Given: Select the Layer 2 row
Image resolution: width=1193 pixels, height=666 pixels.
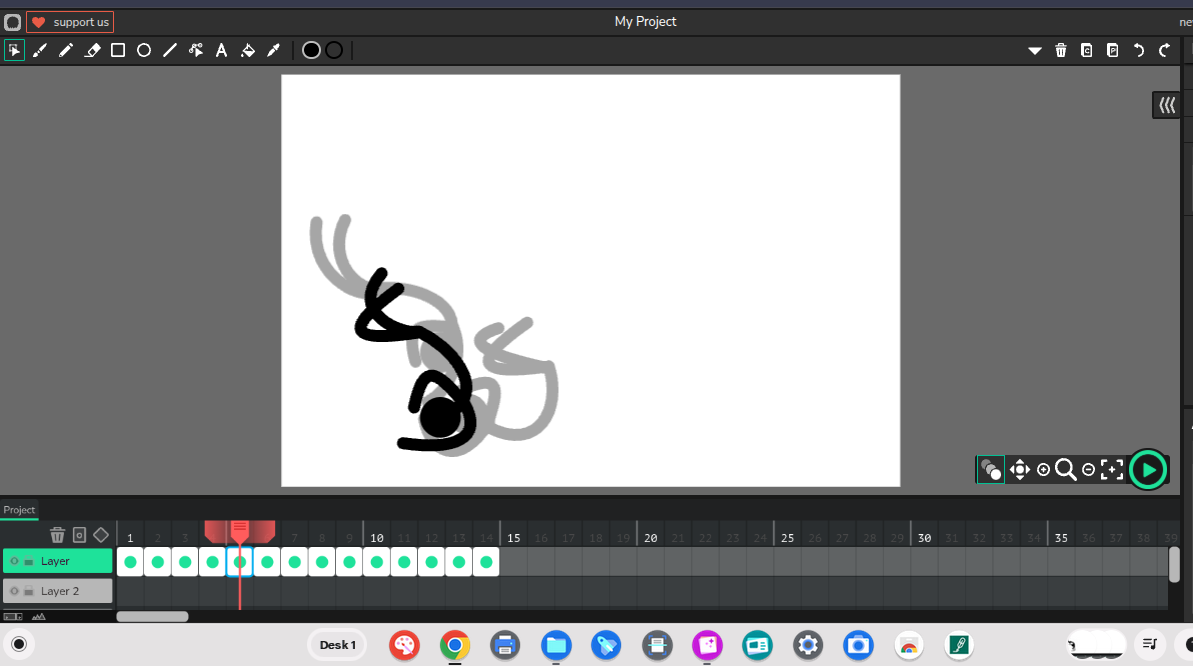Looking at the screenshot, I should pyautogui.click(x=68, y=591).
